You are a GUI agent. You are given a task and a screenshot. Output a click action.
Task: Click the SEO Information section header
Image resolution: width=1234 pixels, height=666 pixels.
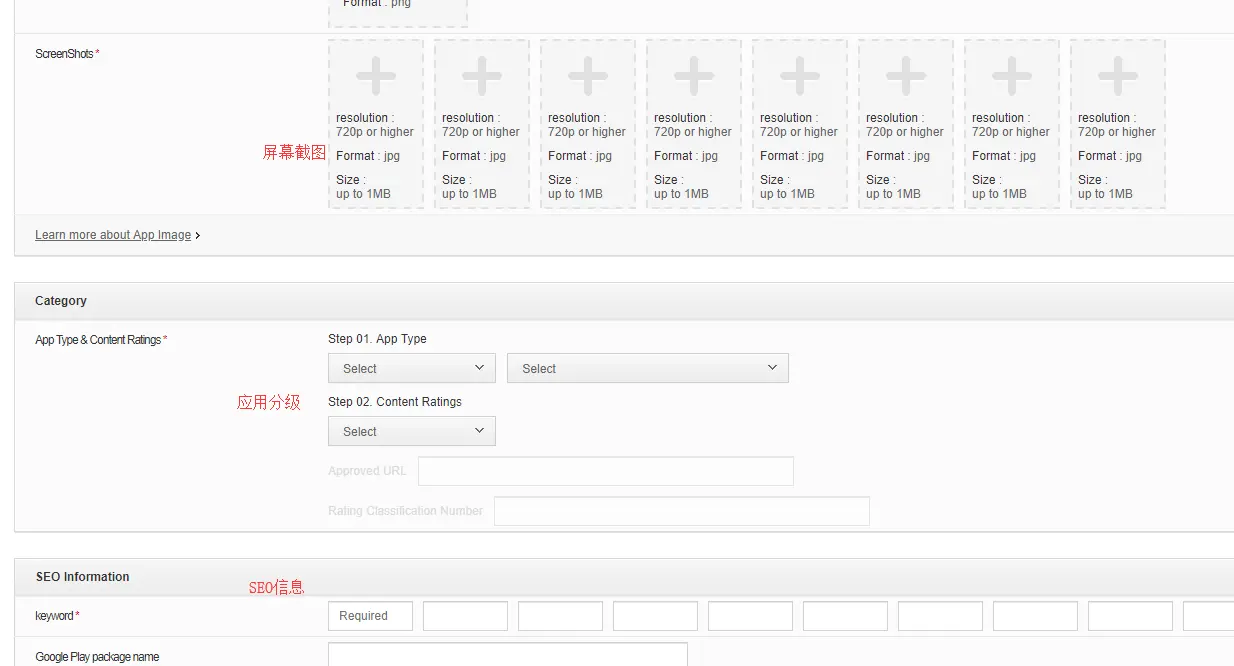click(624, 577)
